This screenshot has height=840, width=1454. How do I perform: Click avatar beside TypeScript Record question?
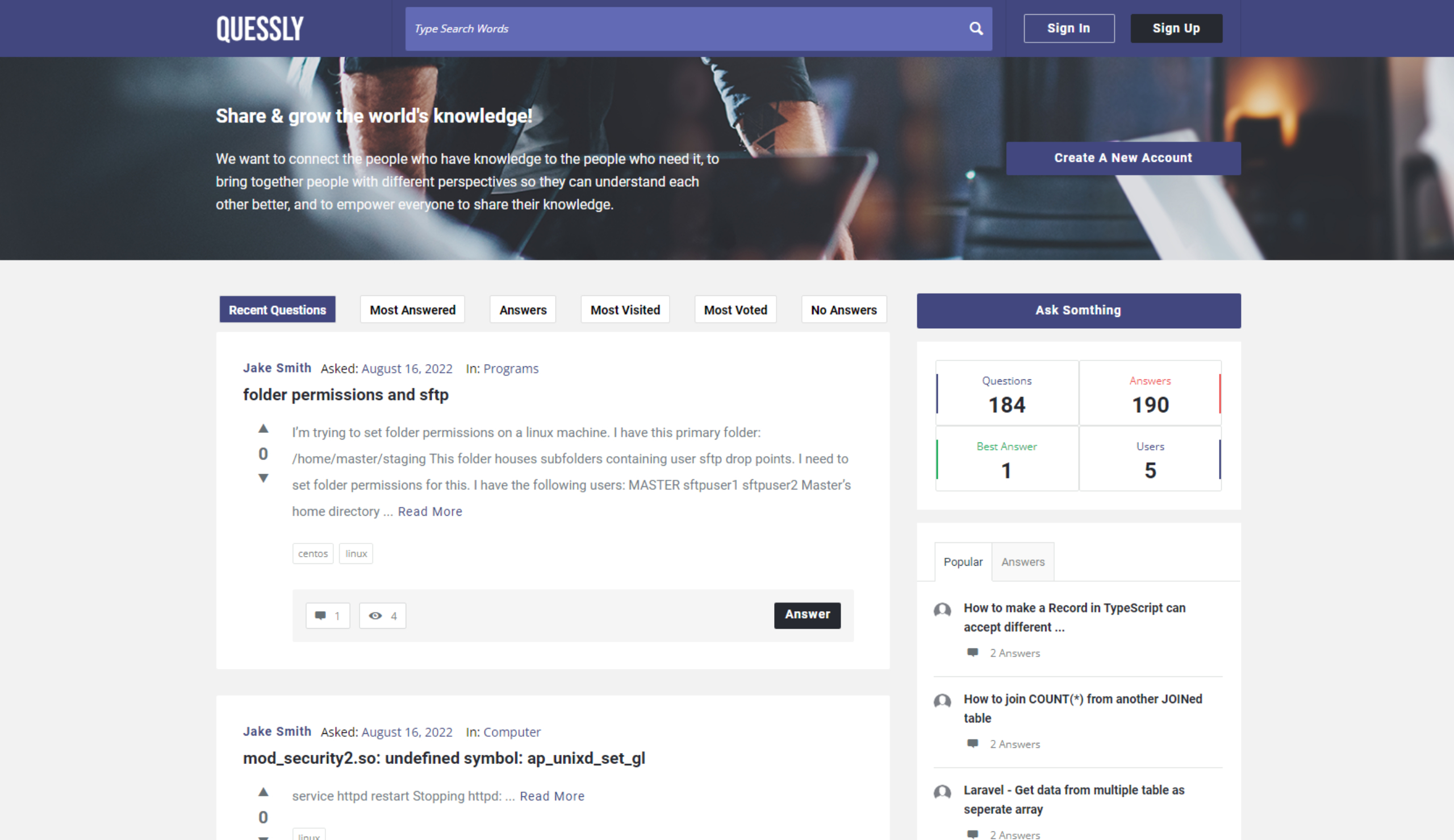coord(942,610)
